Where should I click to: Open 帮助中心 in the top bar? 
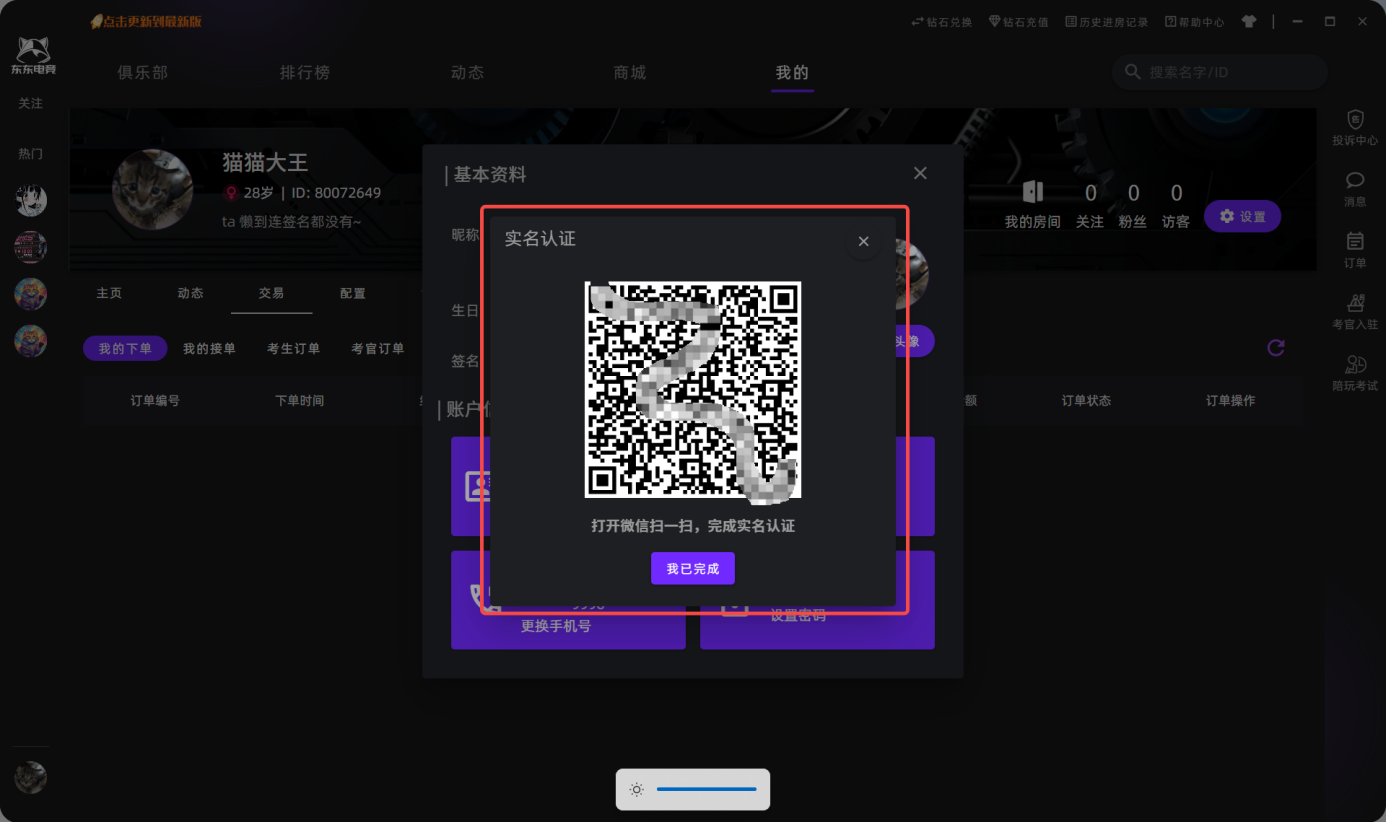[x=1194, y=22]
